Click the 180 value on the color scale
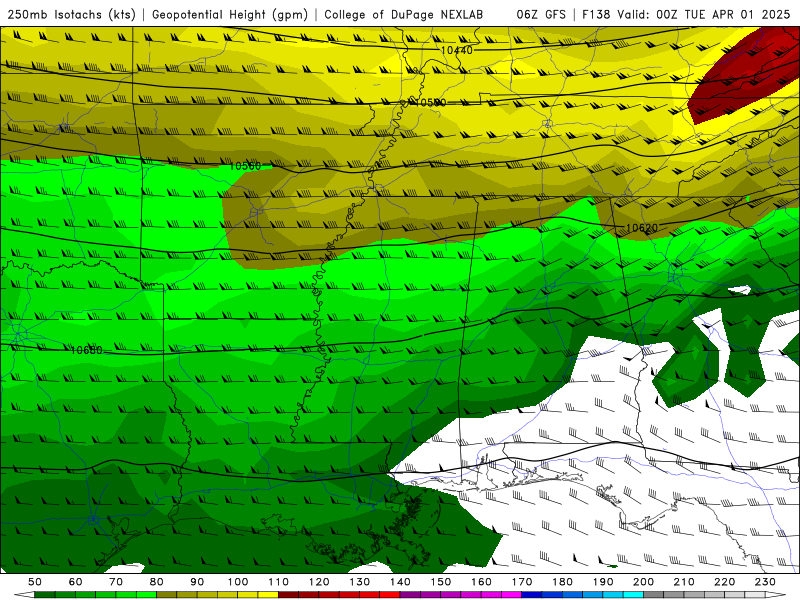 tap(562, 582)
